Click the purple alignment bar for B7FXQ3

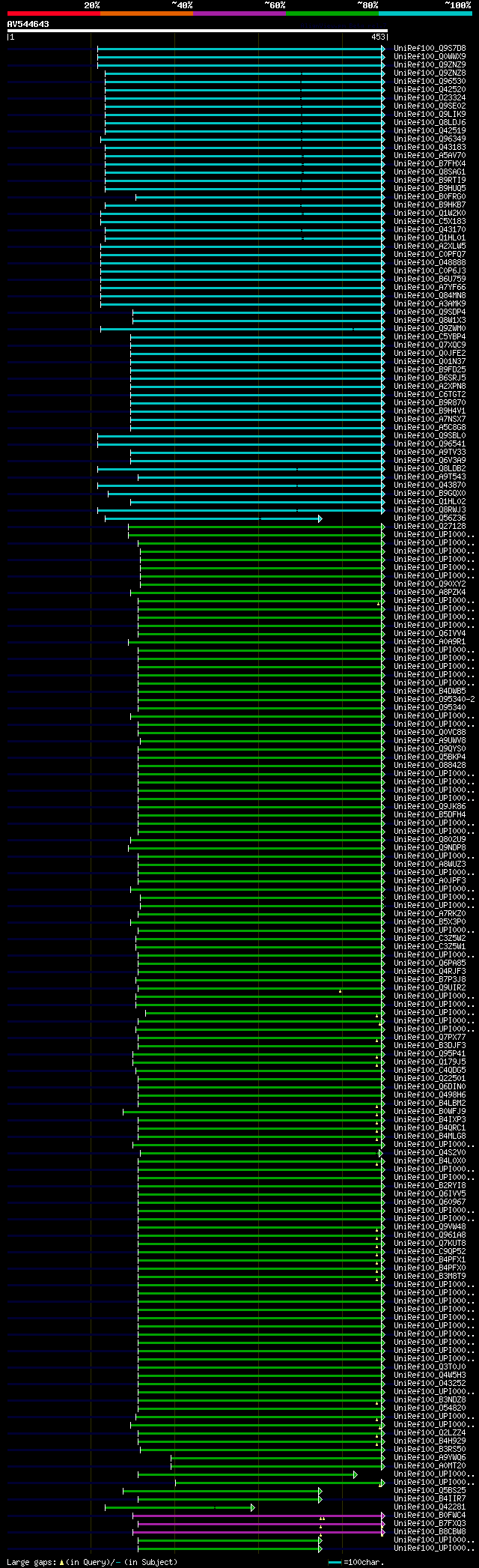[x=261, y=1524]
